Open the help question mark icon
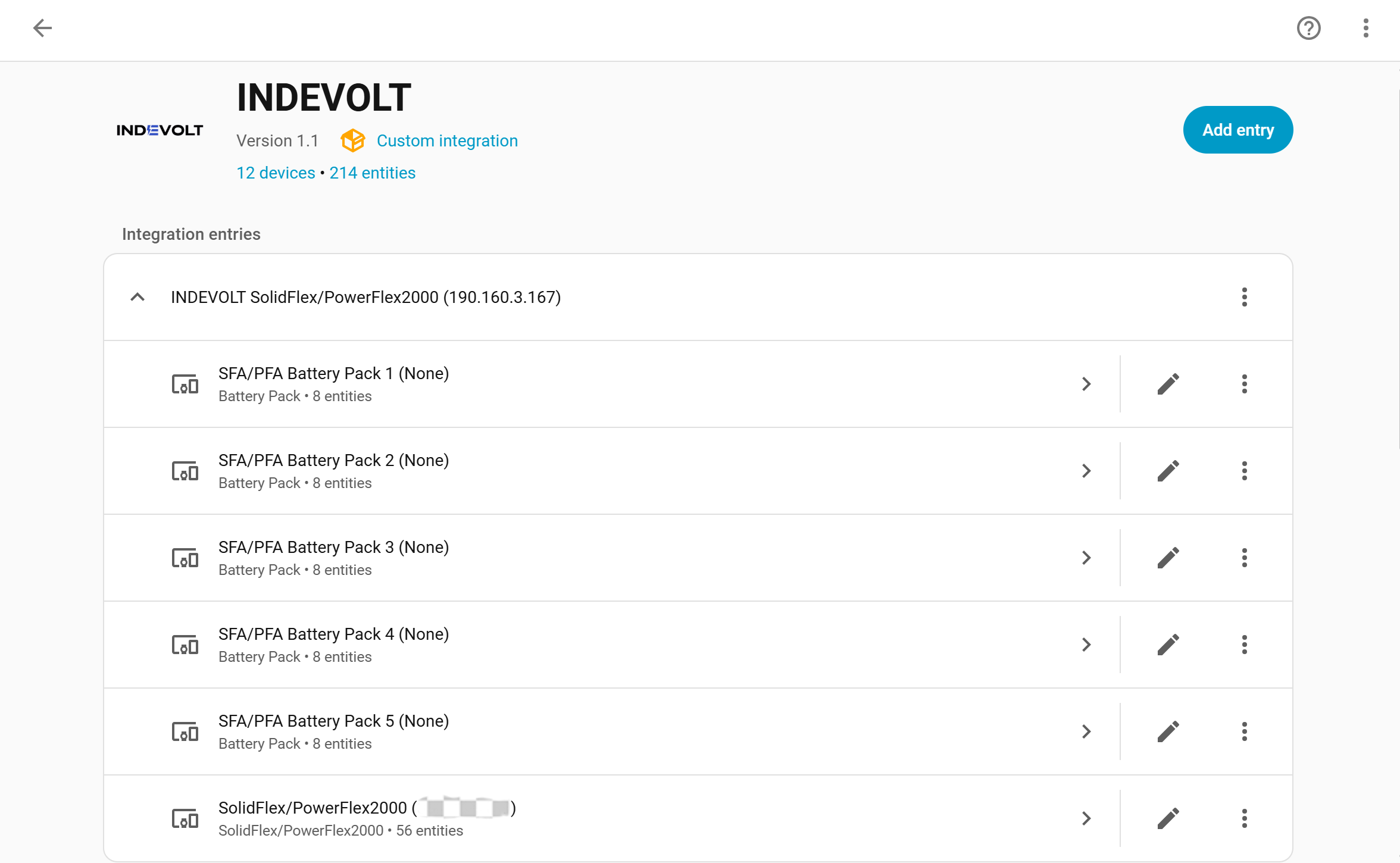 (1308, 28)
